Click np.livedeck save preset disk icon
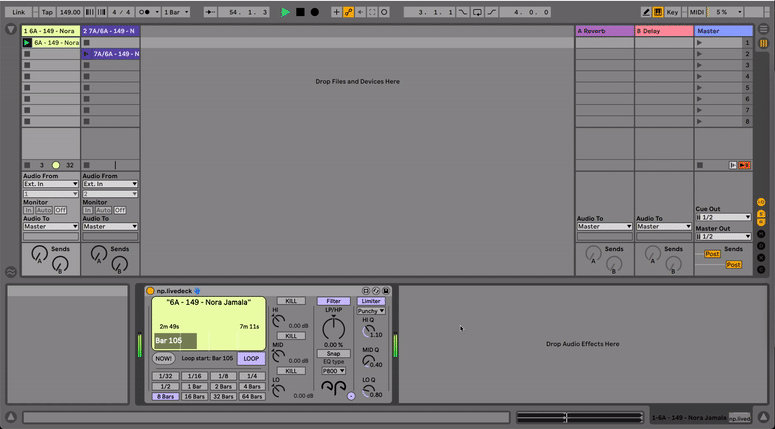775x429 pixels. point(386,291)
